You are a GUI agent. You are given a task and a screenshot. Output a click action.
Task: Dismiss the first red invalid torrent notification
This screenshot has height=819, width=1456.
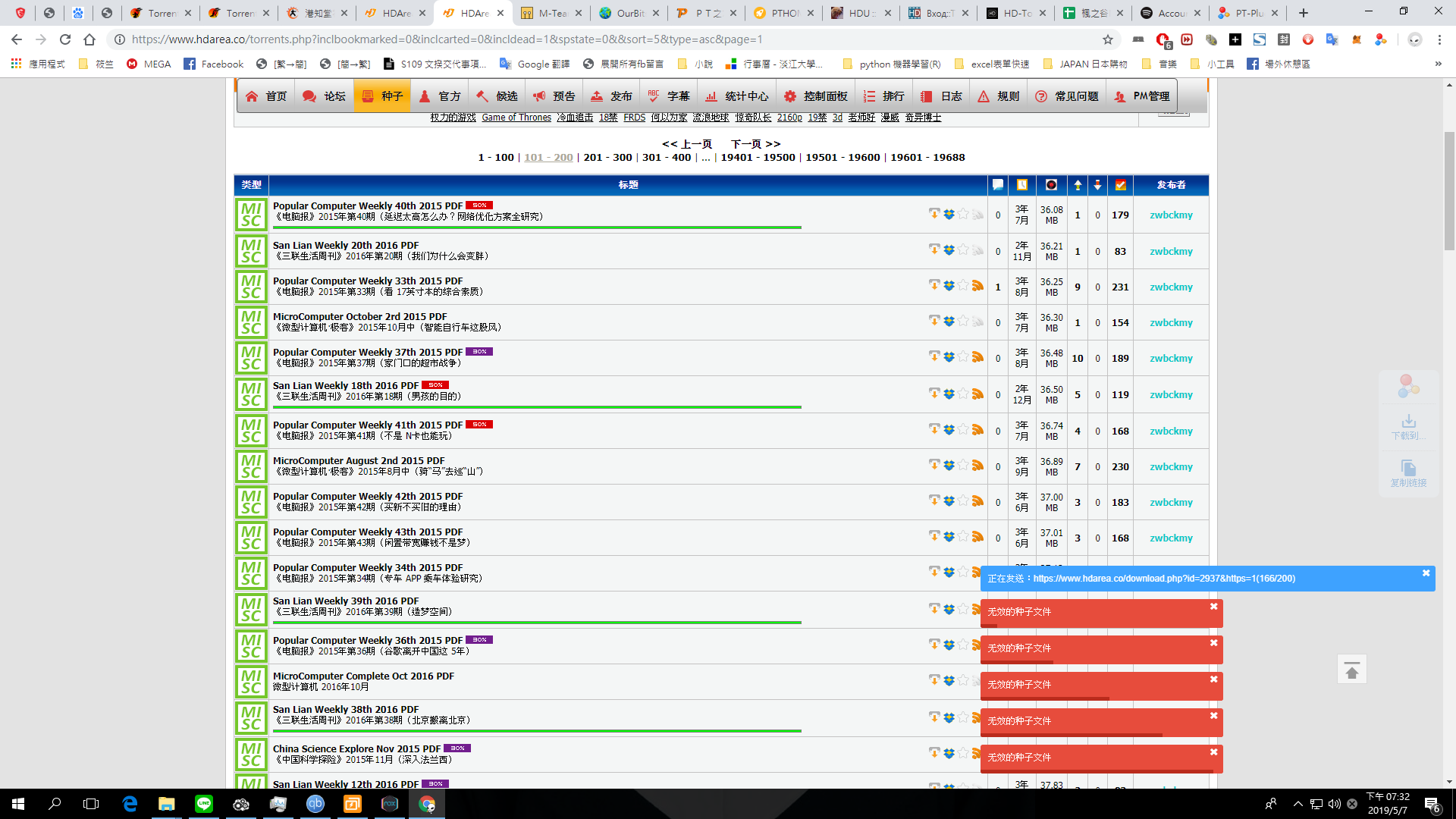[x=1213, y=607]
